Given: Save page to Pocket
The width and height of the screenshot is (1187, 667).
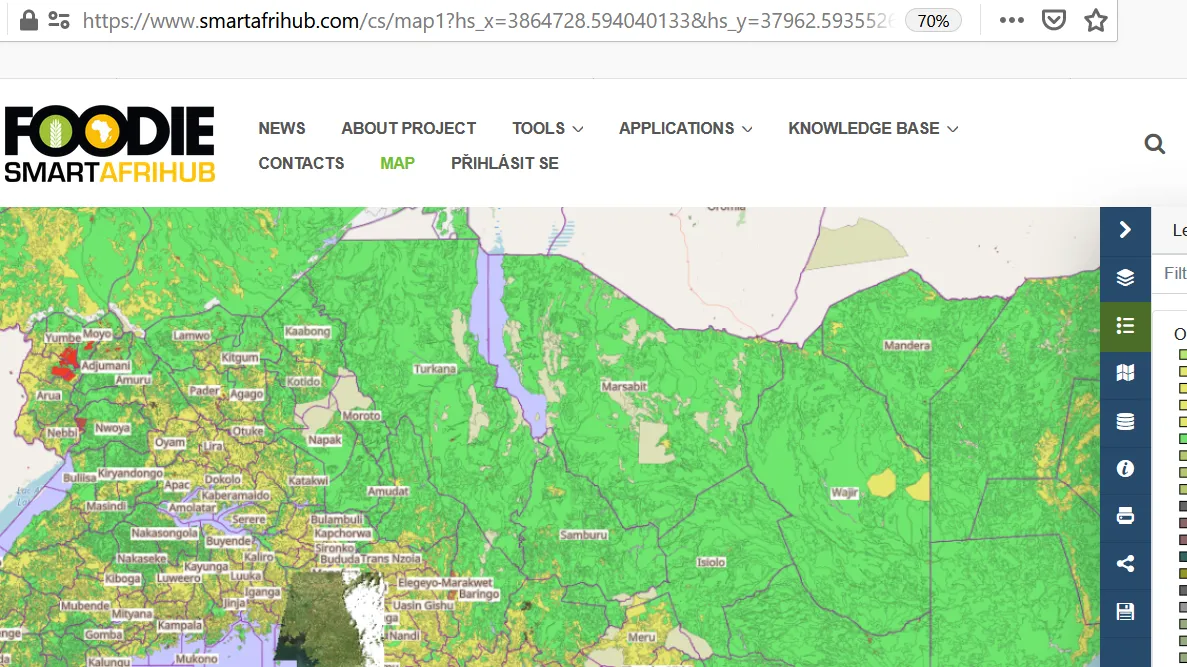Looking at the screenshot, I should point(1054,20).
